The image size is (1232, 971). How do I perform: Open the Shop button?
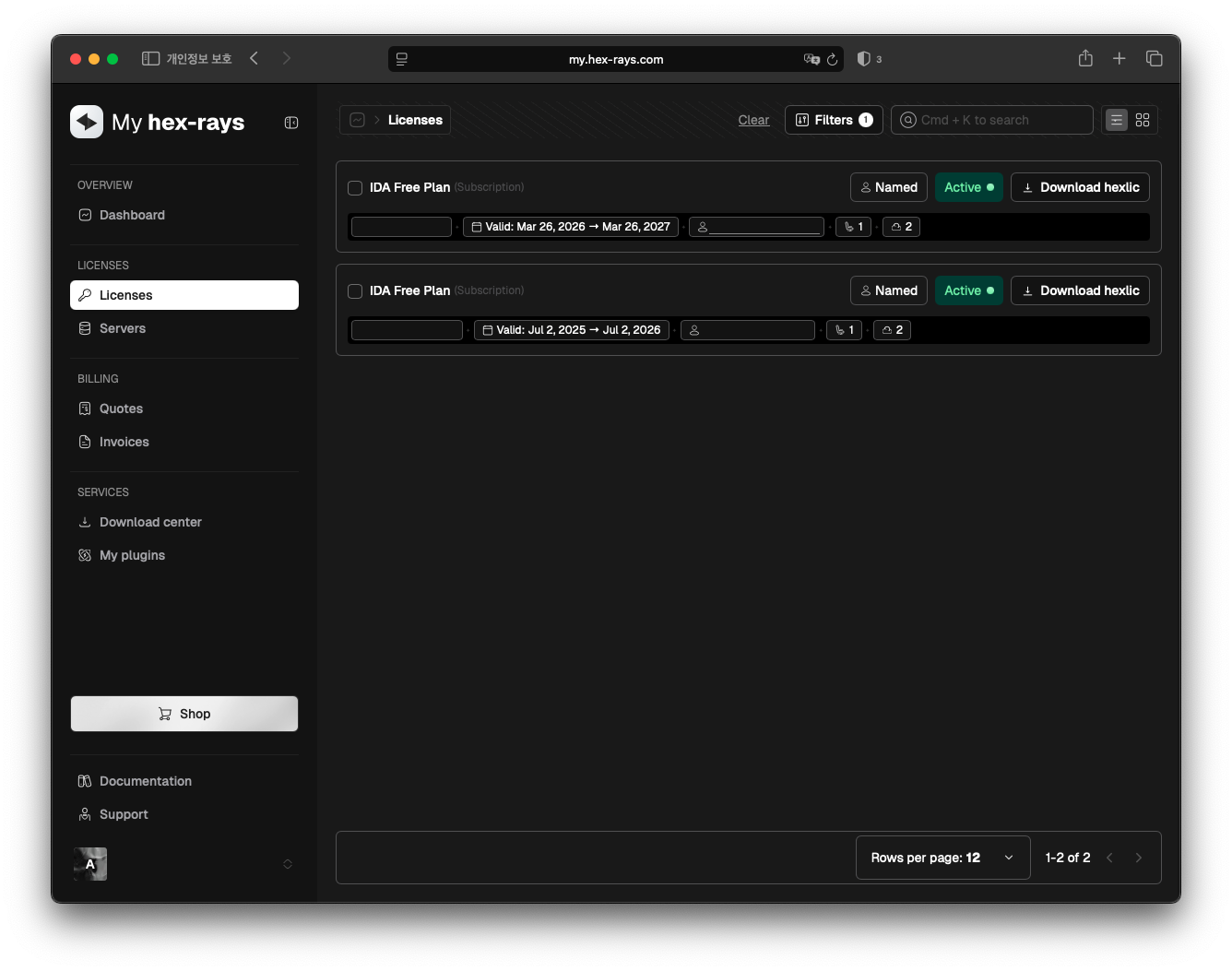coord(184,714)
